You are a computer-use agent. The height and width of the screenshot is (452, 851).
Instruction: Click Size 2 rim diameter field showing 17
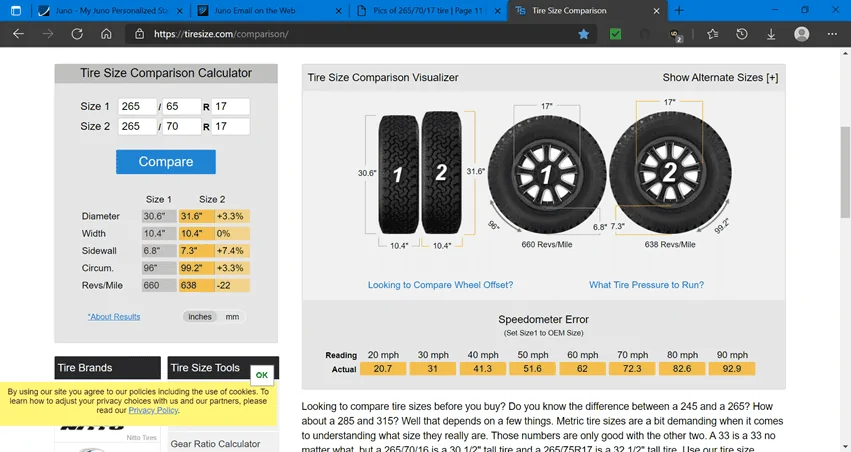pos(231,126)
